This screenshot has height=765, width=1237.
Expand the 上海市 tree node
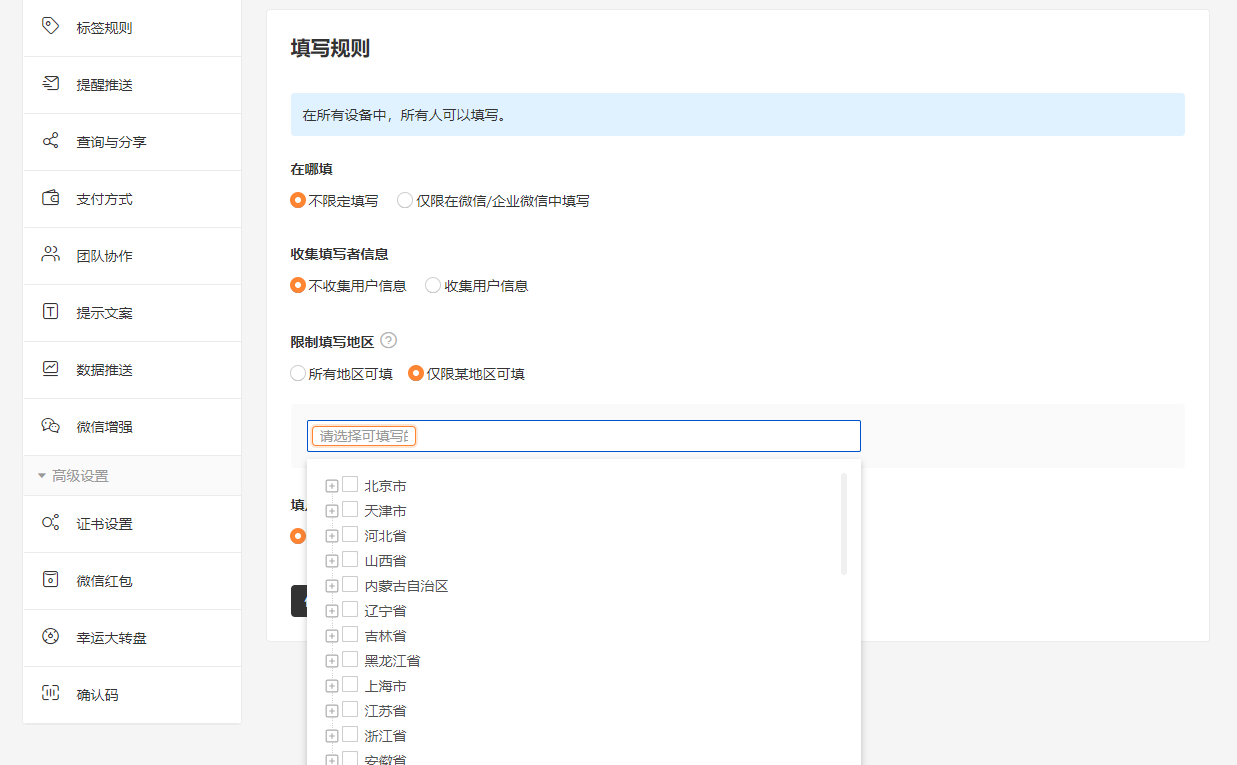click(332, 686)
